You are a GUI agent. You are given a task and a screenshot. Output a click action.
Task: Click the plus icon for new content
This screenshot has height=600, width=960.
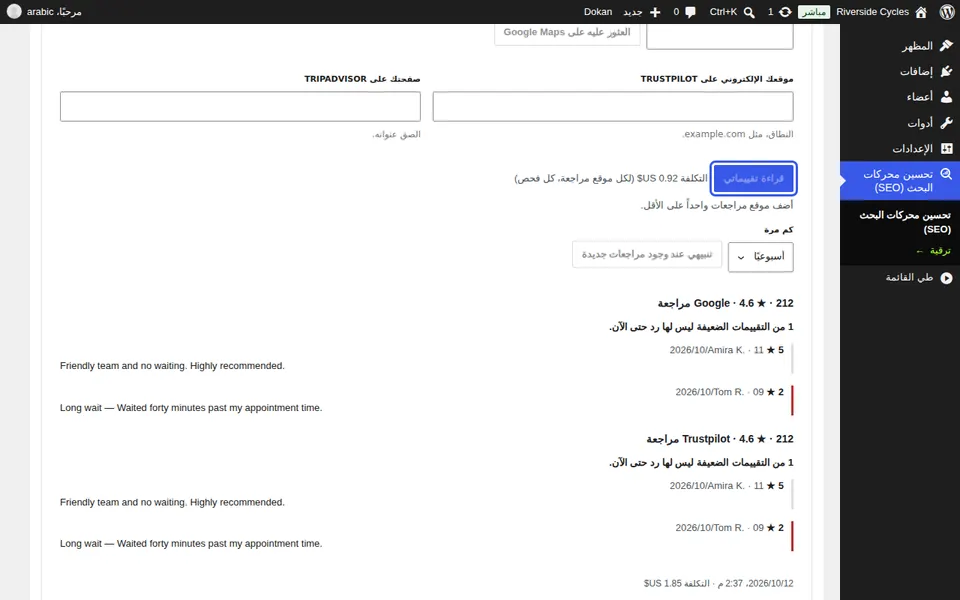click(x=654, y=12)
